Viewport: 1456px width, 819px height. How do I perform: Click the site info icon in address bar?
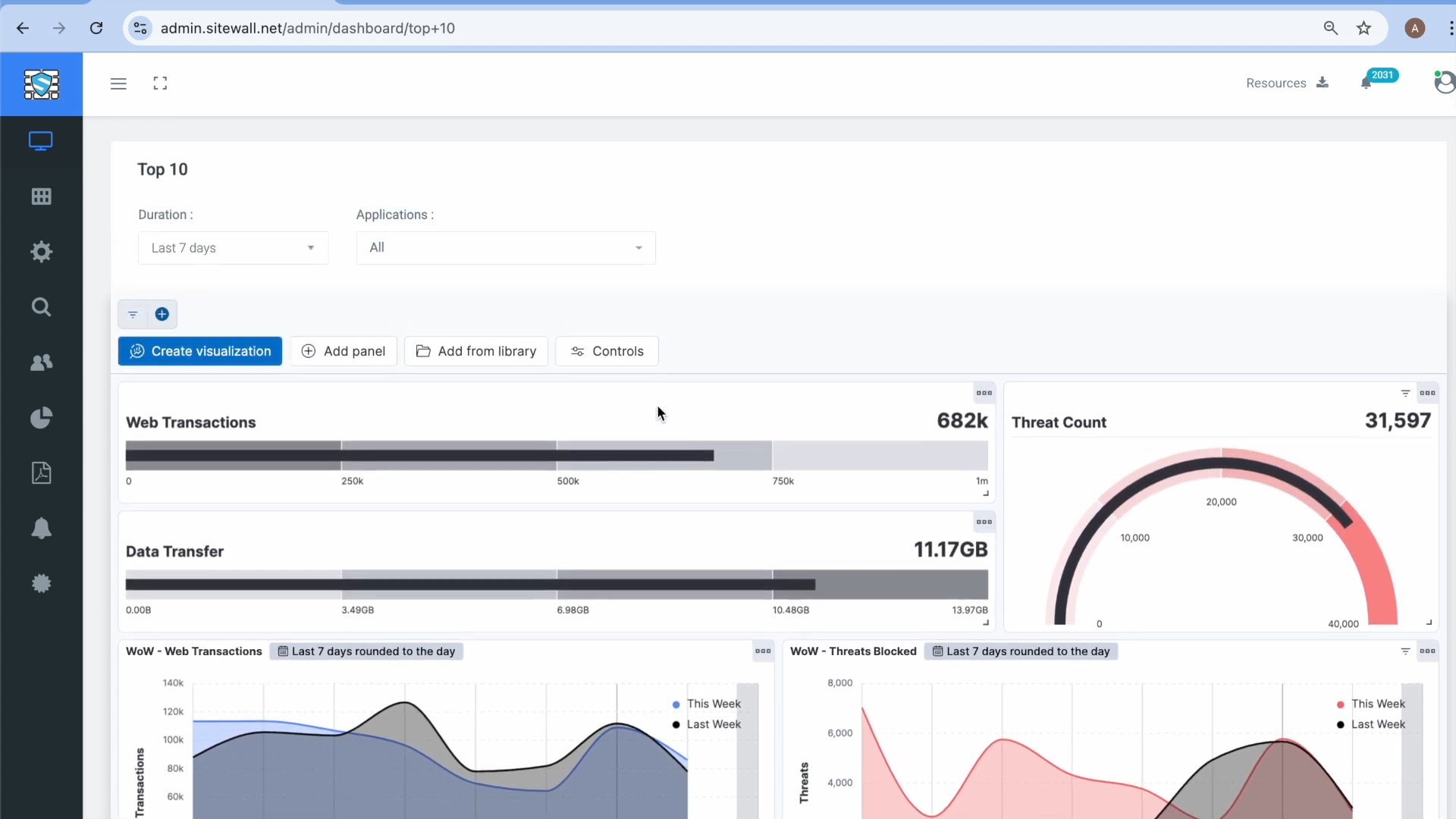pyautogui.click(x=140, y=28)
